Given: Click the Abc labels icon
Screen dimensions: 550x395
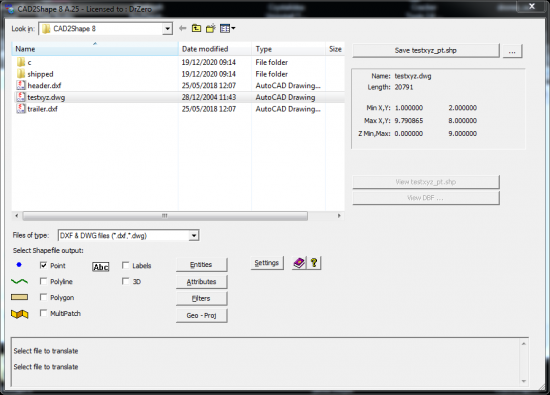Looking at the screenshot, I should click(x=101, y=267).
